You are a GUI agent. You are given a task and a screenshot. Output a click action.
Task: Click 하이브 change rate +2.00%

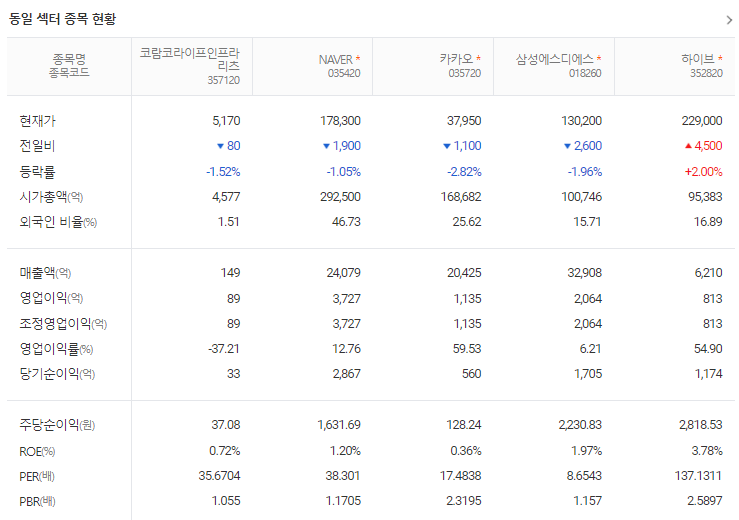coord(703,172)
